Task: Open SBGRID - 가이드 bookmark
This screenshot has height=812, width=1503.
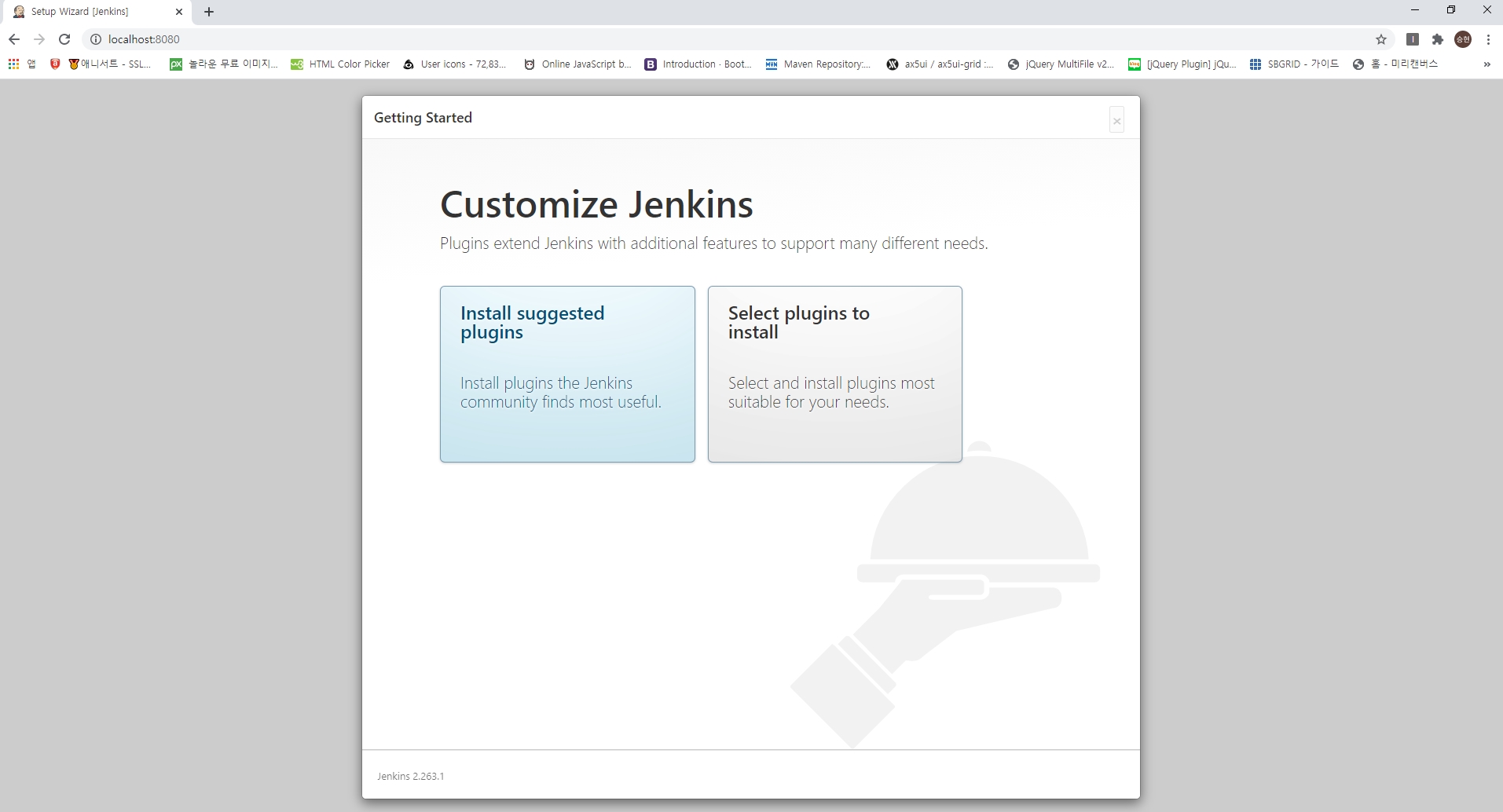Action: (1294, 64)
